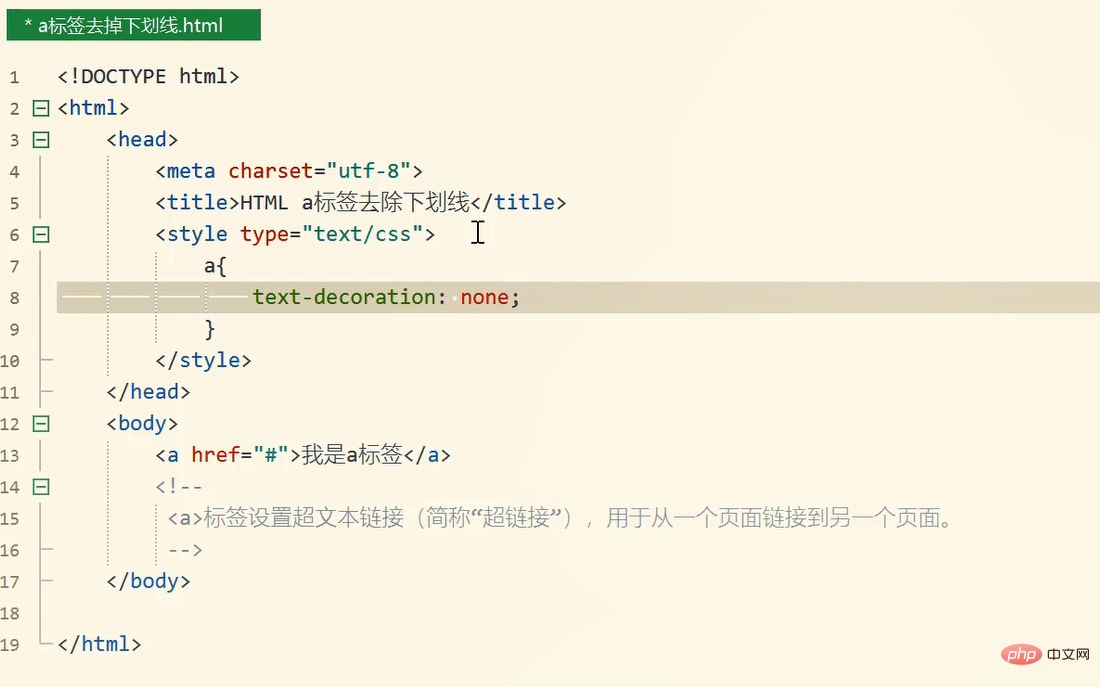Click the title text HTML a标签去除下划线
The height and width of the screenshot is (687, 1100).
(355, 202)
